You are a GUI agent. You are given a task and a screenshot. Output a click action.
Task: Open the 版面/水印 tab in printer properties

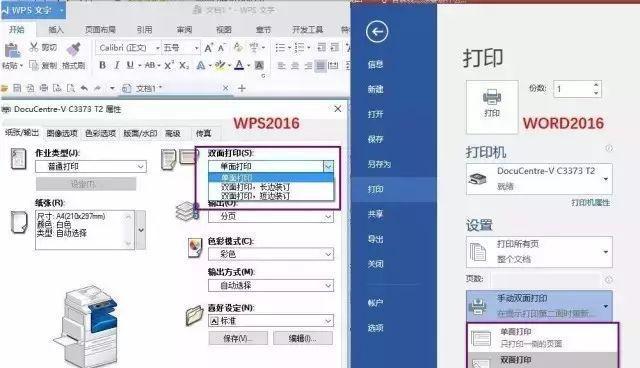click(x=140, y=133)
